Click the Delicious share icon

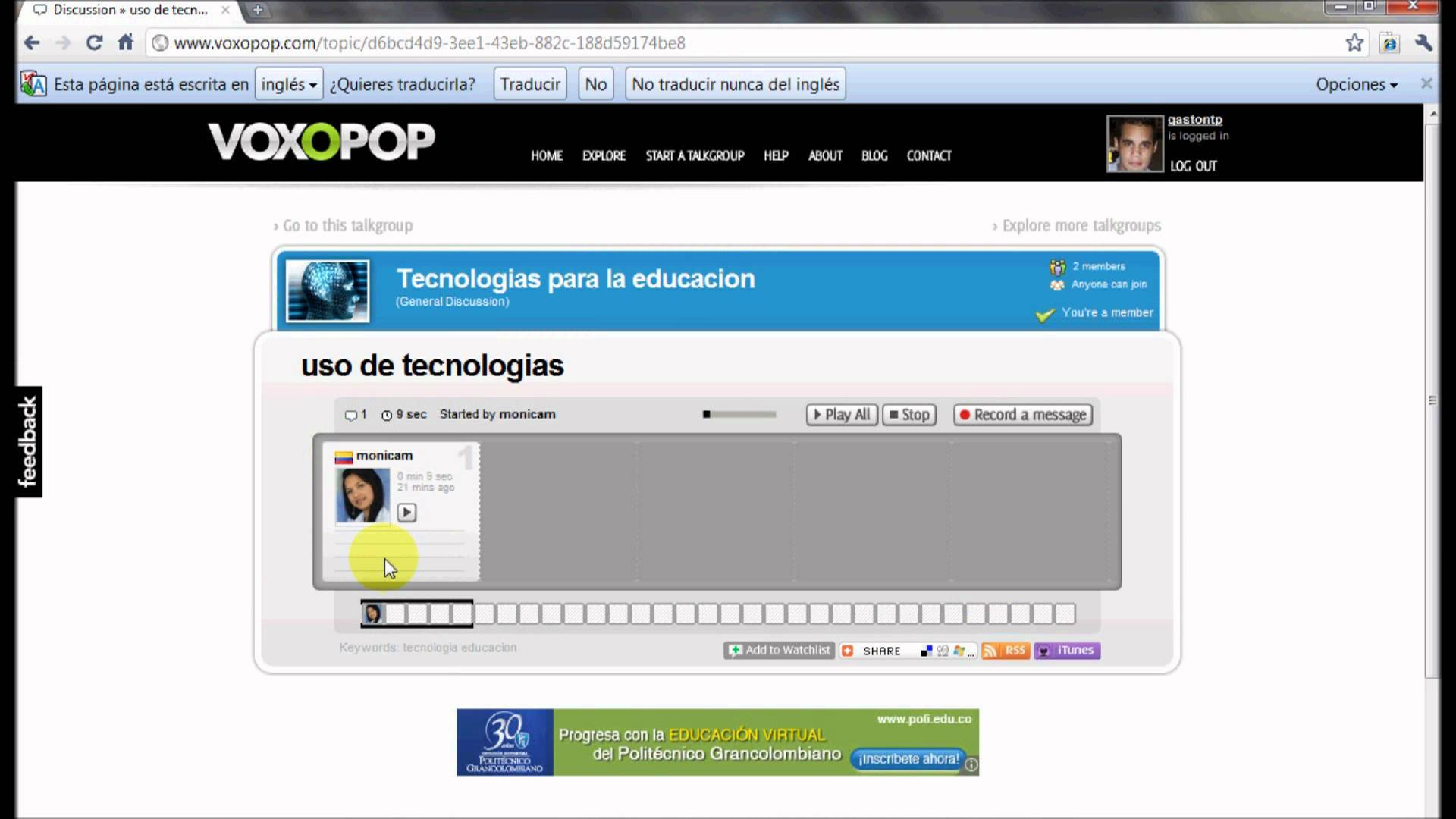(x=926, y=651)
